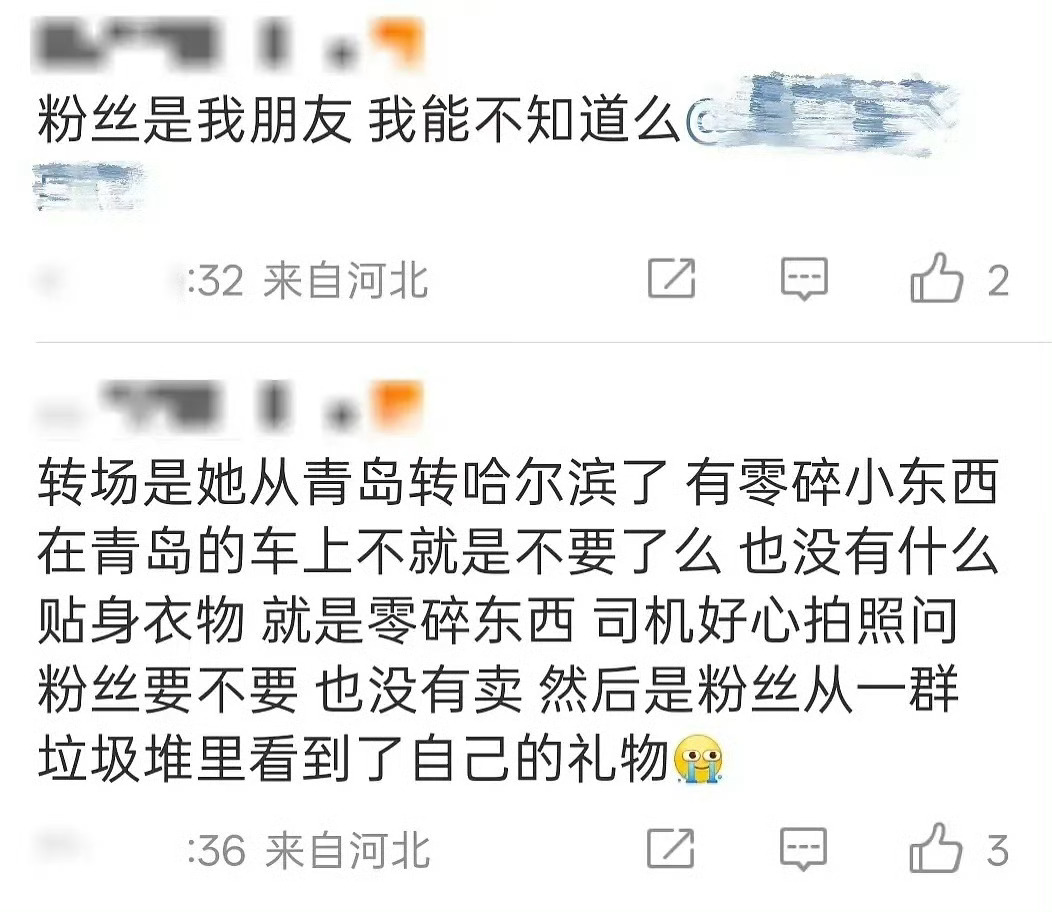1052x912 pixels.
Task: Tap the blurred date beside the :36 timestamp
Action: click(107, 849)
